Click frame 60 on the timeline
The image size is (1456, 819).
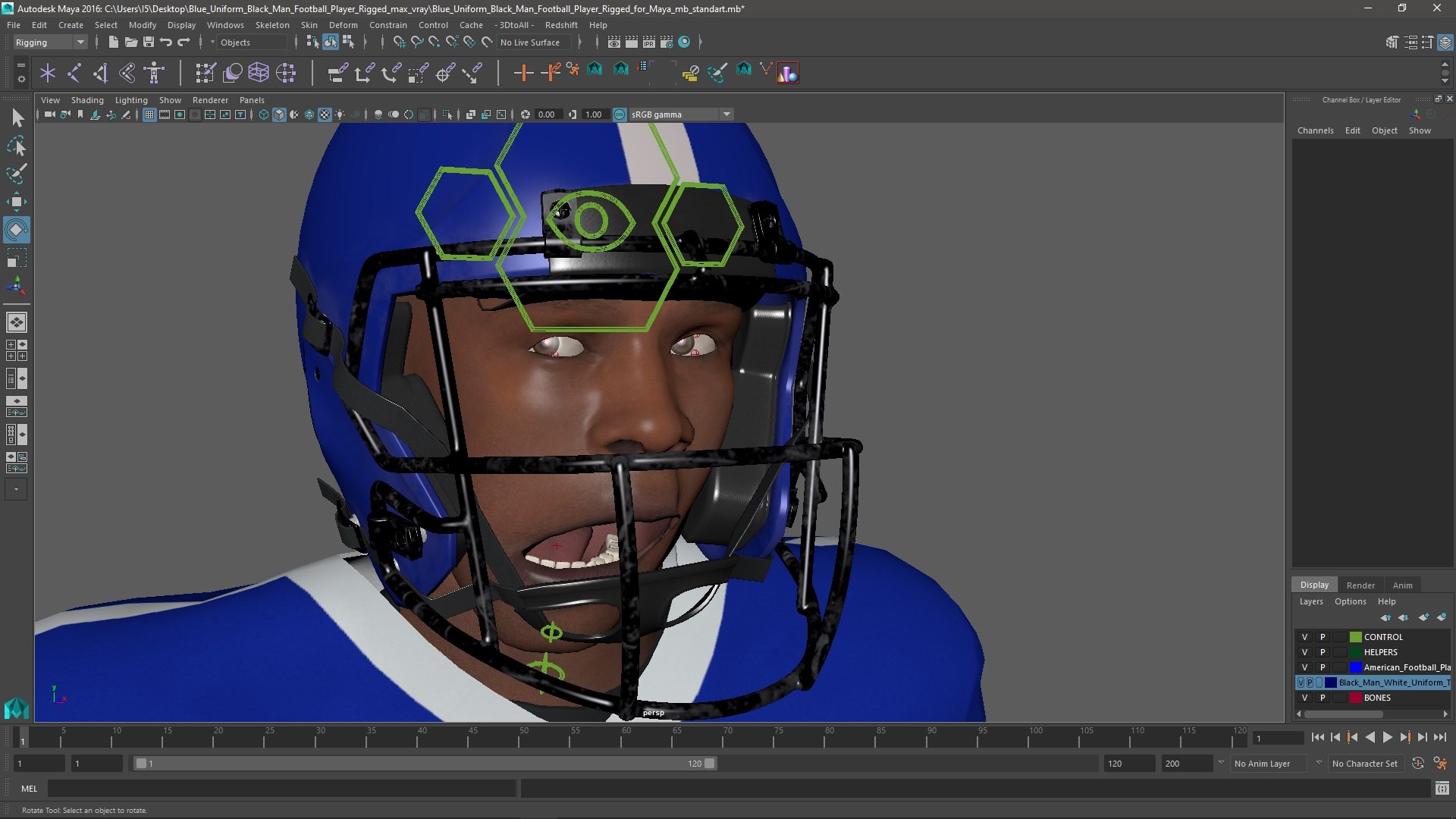(x=626, y=737)
